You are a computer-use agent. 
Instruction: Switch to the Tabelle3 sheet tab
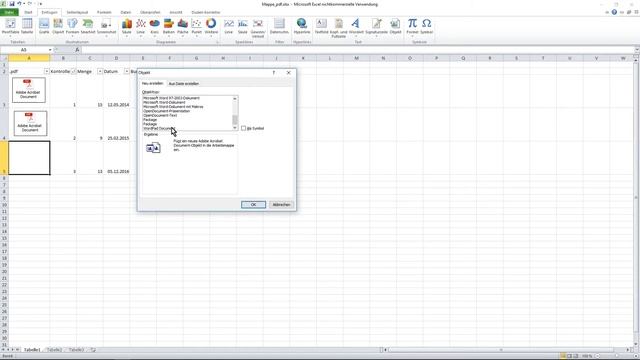tap(76, 350)
